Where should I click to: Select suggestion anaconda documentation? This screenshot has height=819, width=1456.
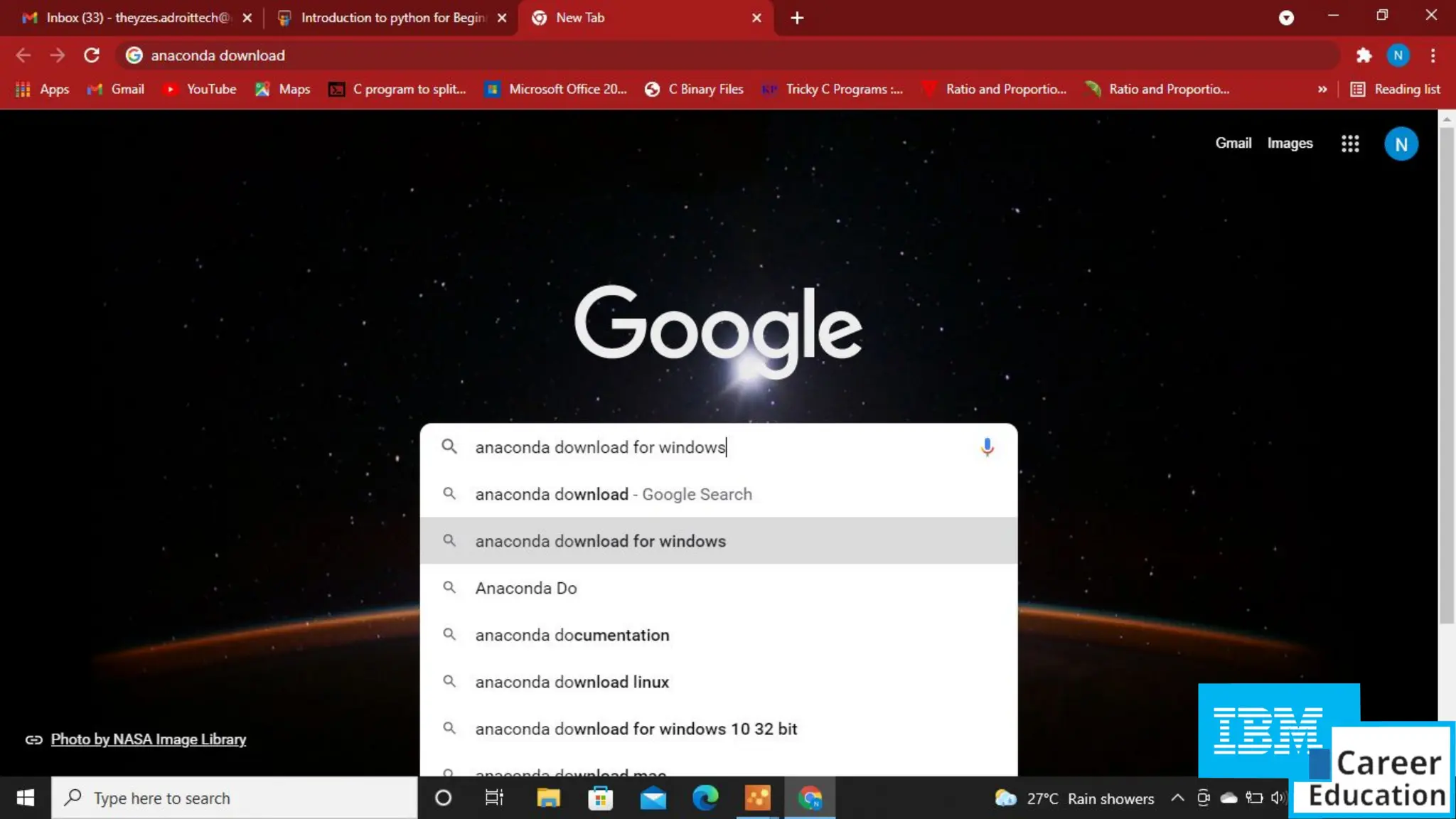[718, 635]
